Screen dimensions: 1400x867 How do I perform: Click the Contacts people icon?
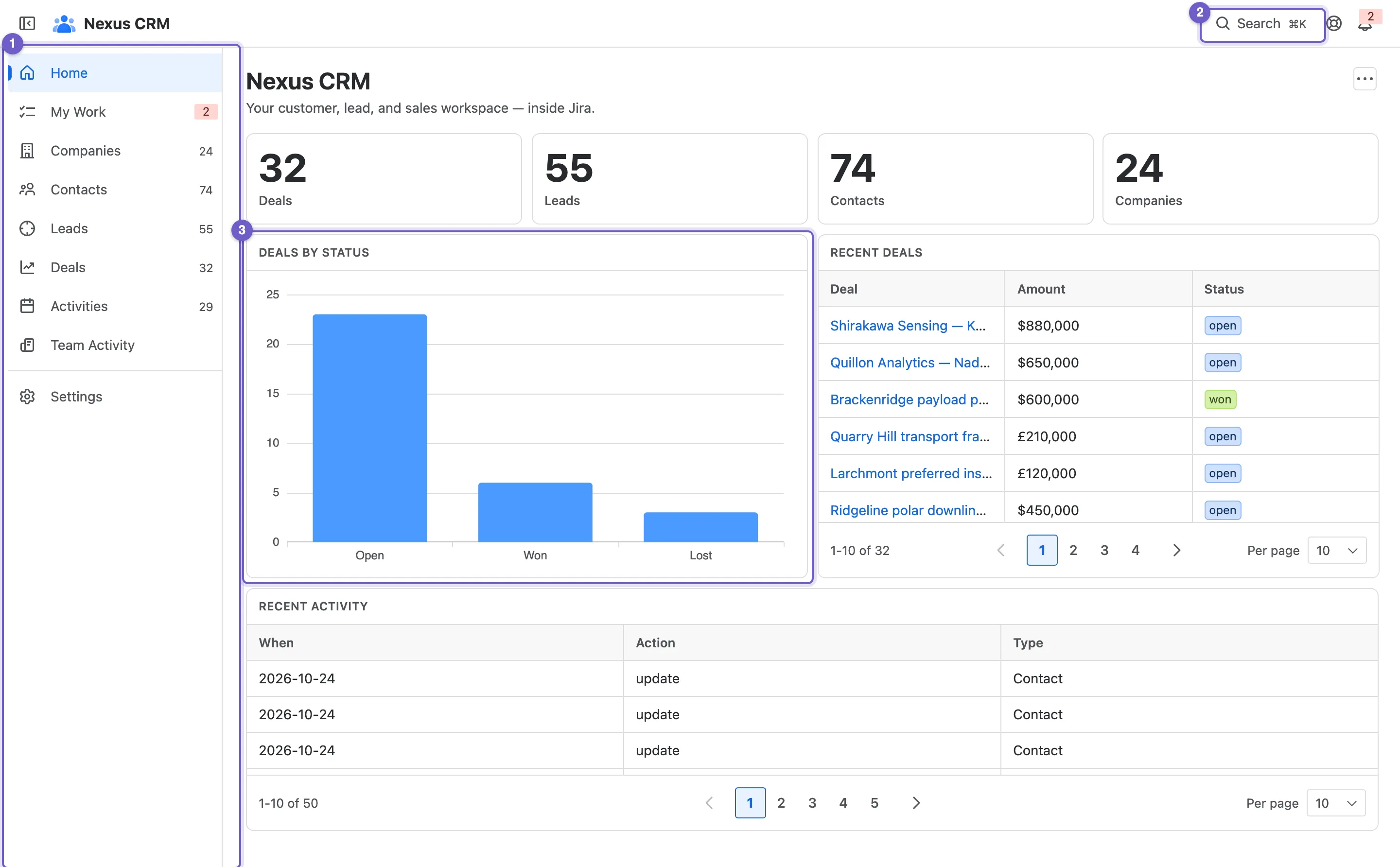[27, 190]
